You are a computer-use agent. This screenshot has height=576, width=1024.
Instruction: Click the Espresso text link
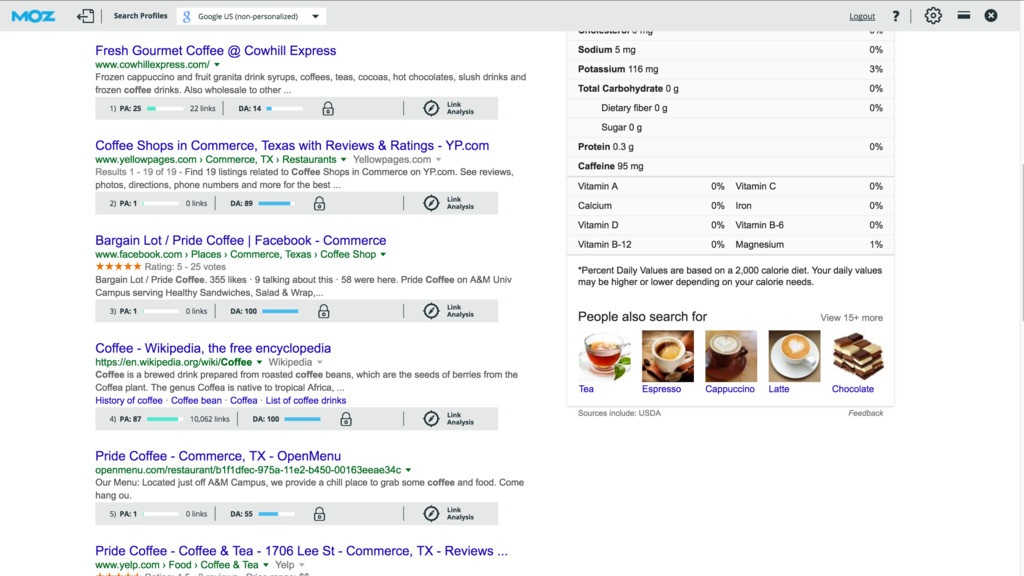pos(661,389)
